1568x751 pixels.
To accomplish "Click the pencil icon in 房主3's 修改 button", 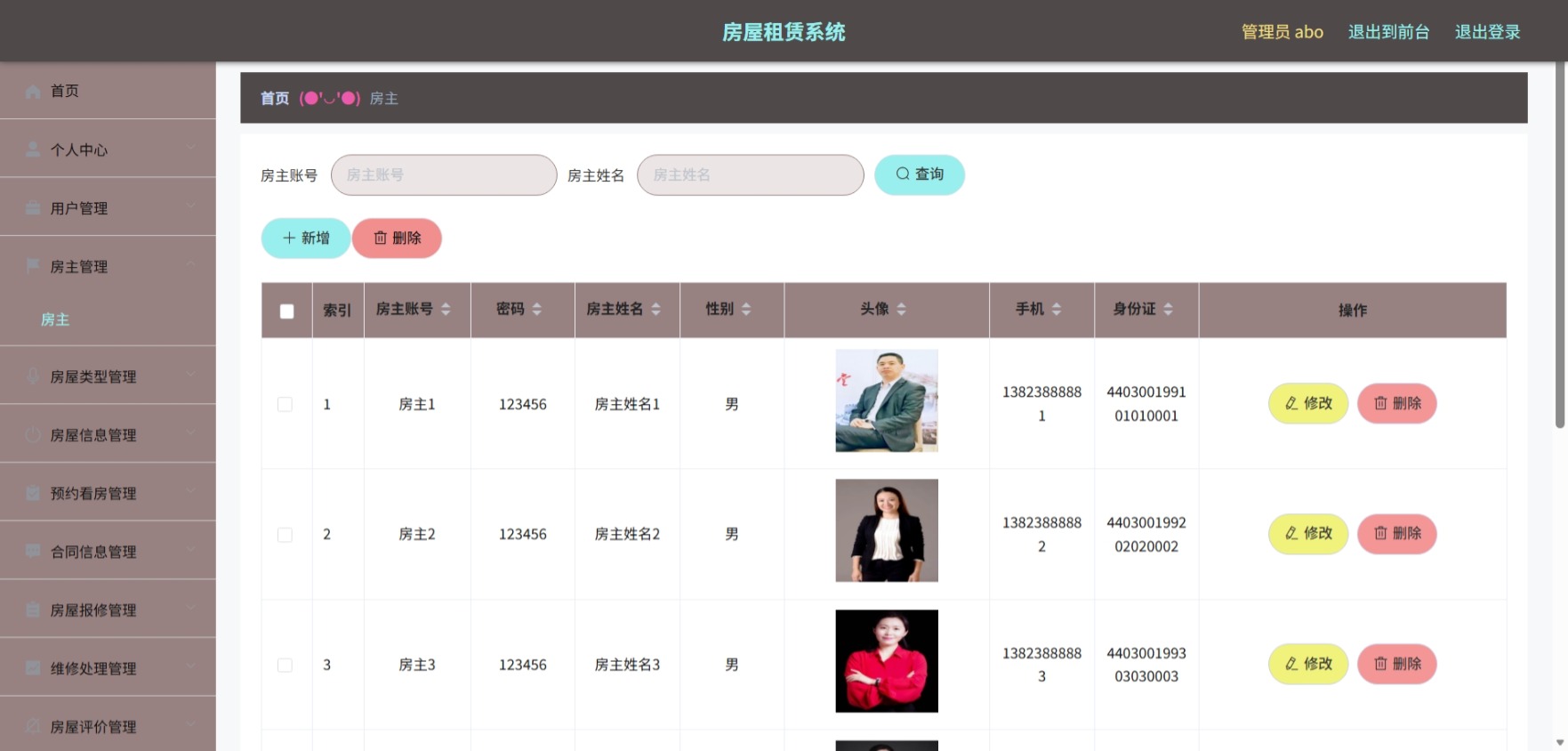I will click(x=1291, y=664).
